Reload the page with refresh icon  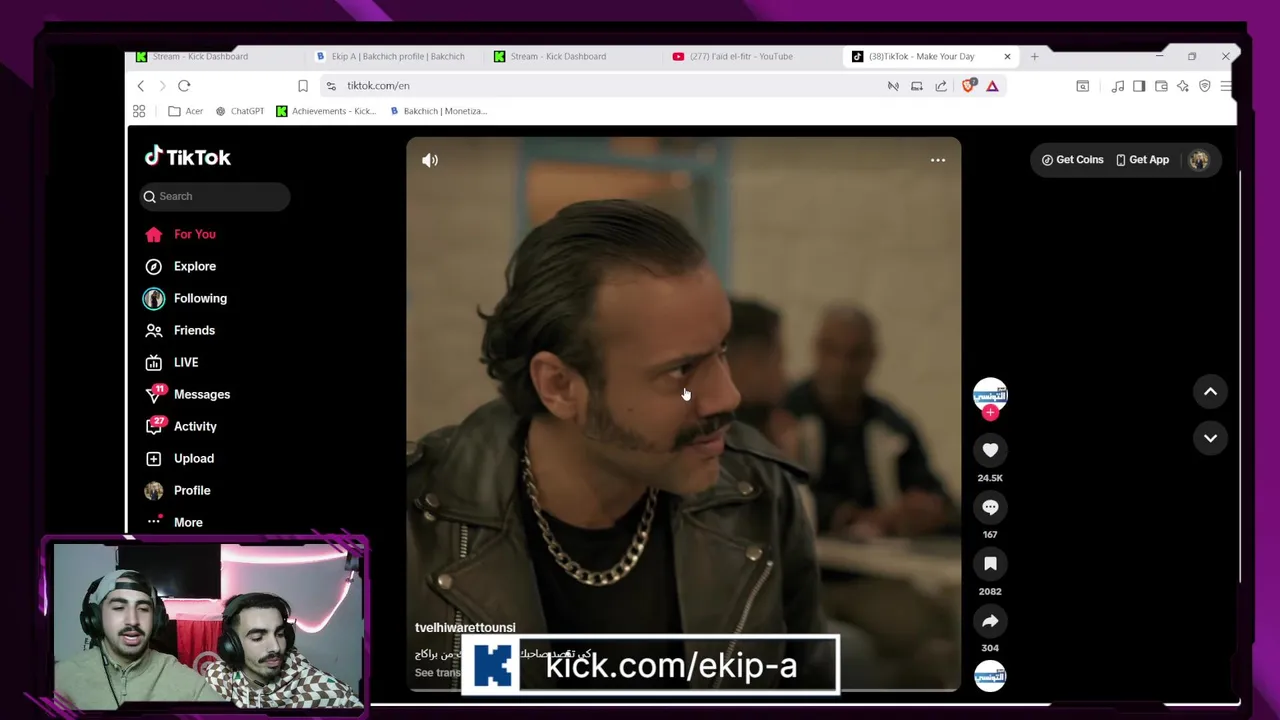tap(184, 86)
